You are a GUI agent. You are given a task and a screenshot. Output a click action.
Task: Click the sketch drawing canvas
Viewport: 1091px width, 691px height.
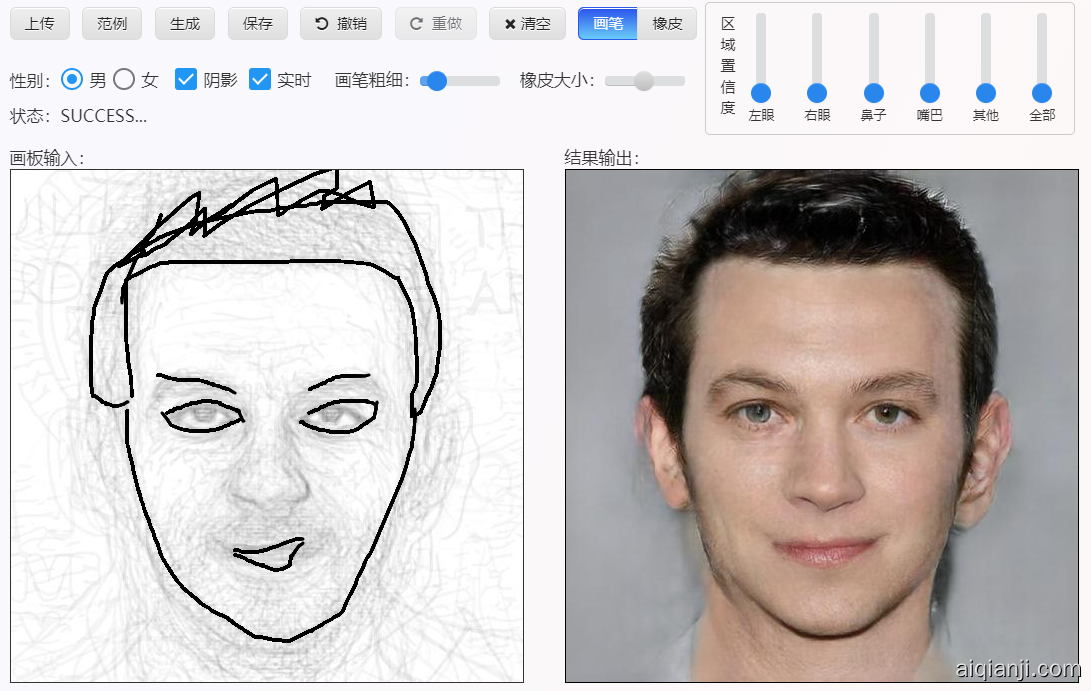point(267,426)
